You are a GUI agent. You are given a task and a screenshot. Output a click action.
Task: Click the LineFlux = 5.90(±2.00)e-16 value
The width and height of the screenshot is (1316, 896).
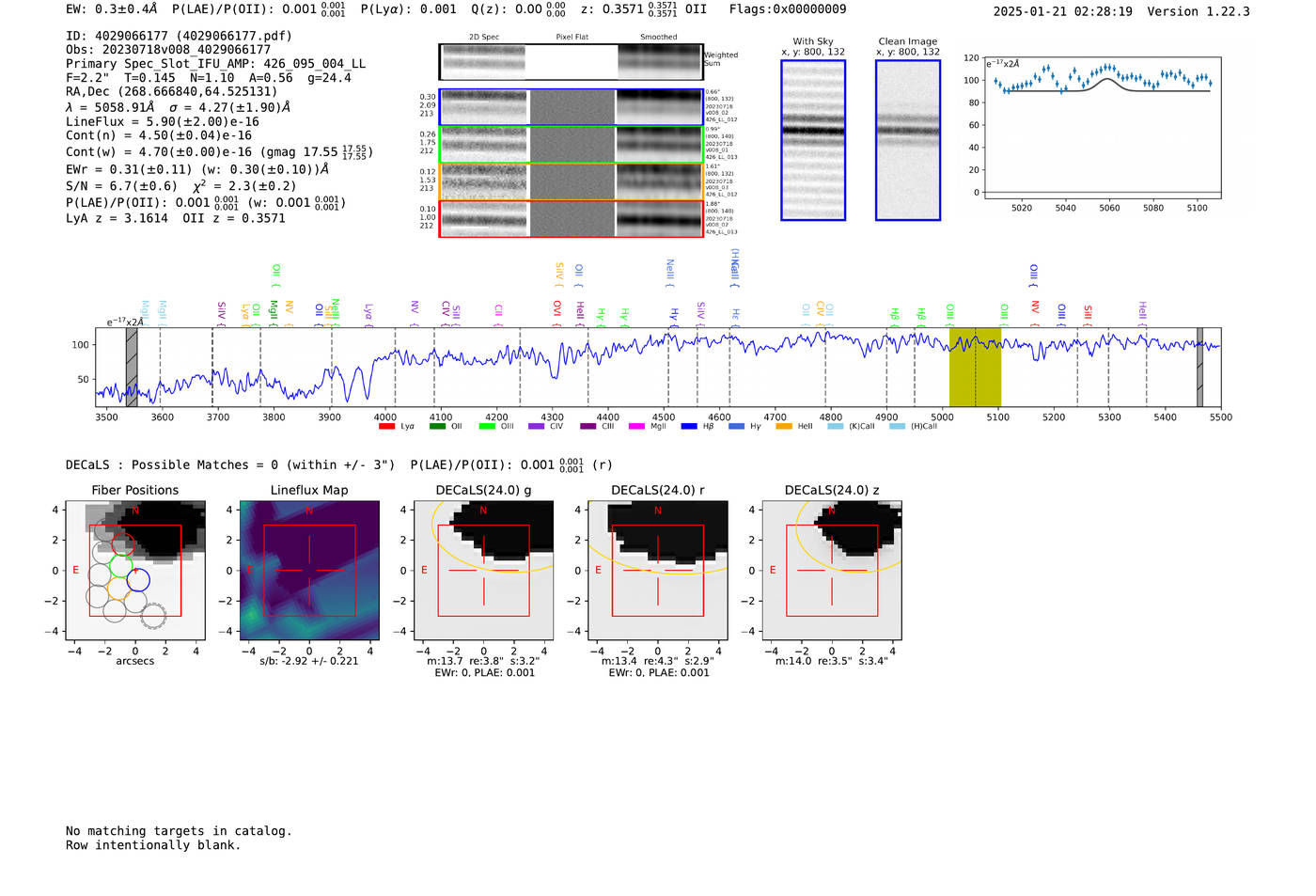[163, 121]
